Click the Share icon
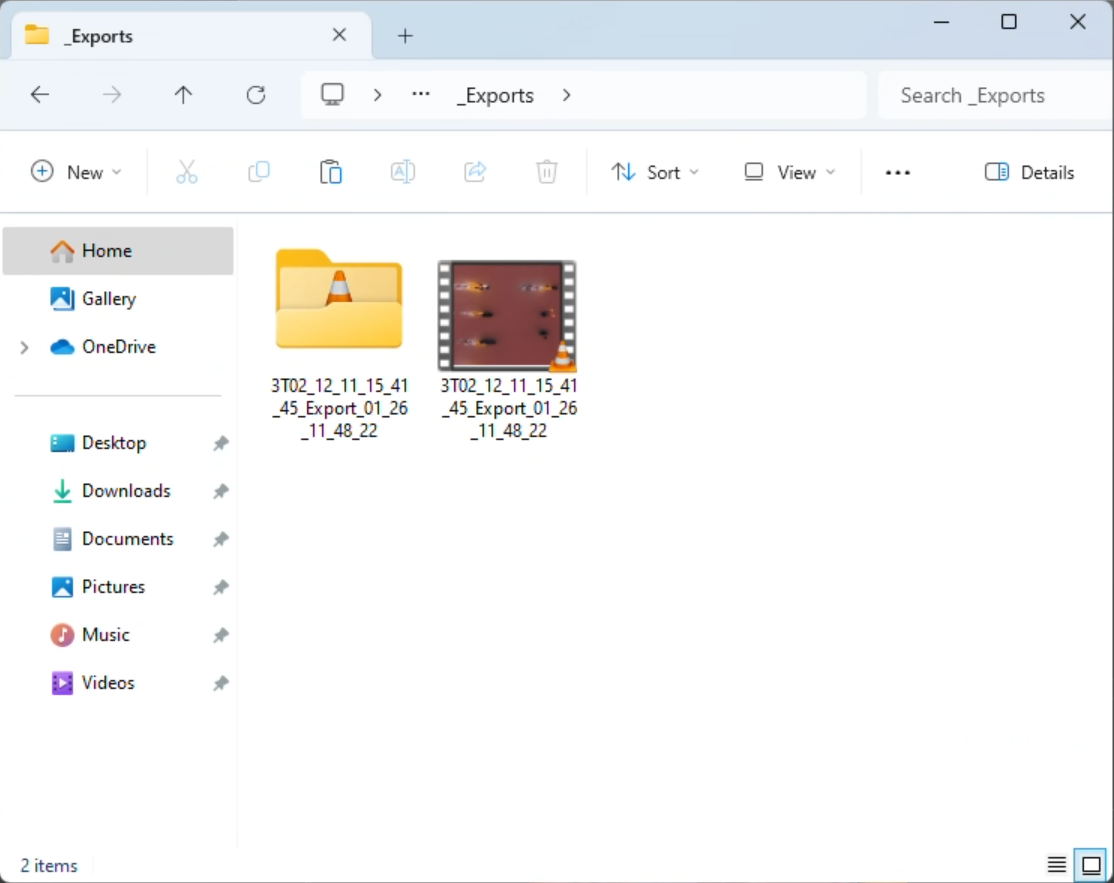The height and width of the screenshot is (883, 1114). pyautogui.click(x=475, y=172)
